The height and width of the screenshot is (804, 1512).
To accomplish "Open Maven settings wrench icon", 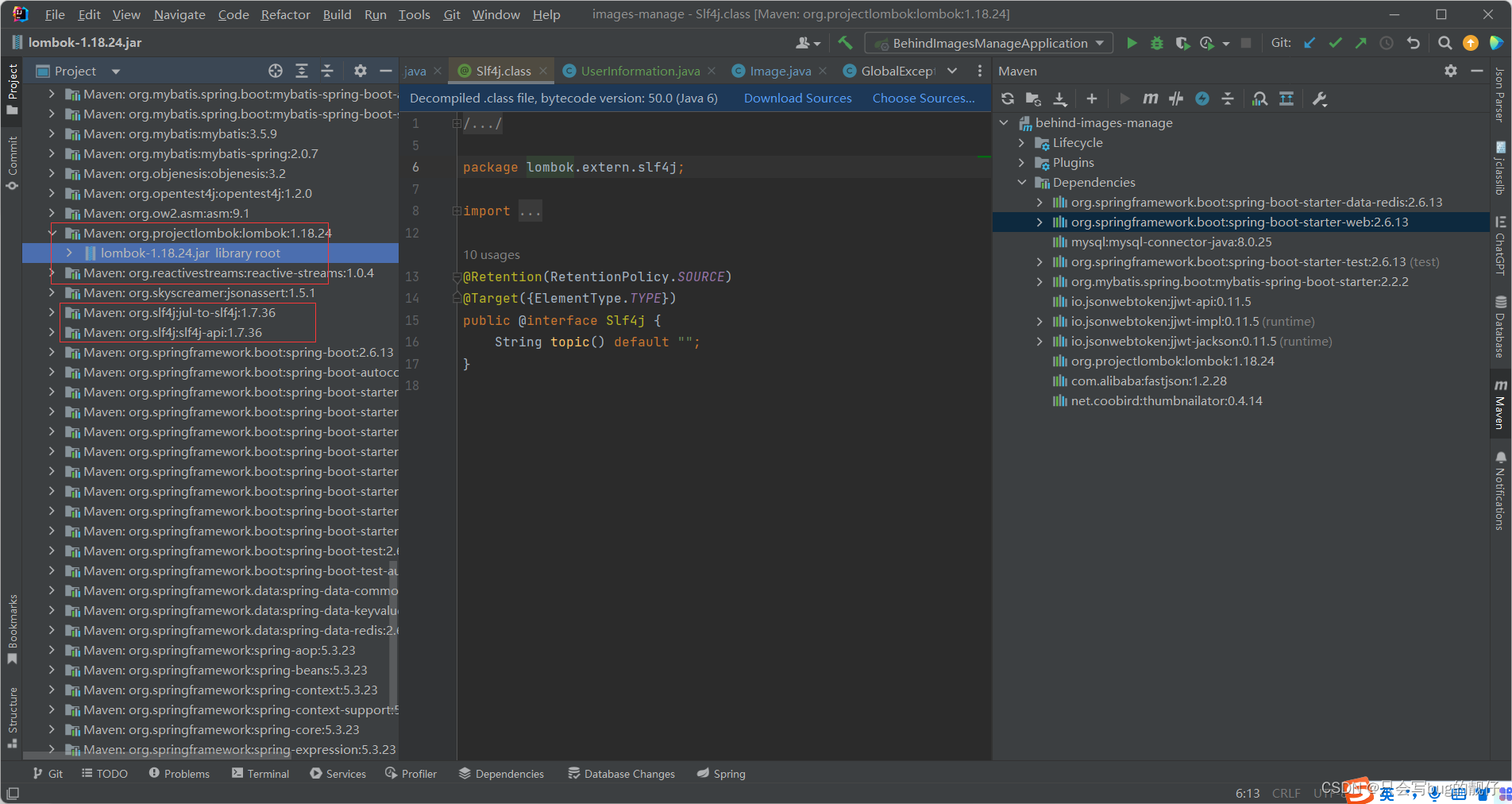I will click(1320, 99).
